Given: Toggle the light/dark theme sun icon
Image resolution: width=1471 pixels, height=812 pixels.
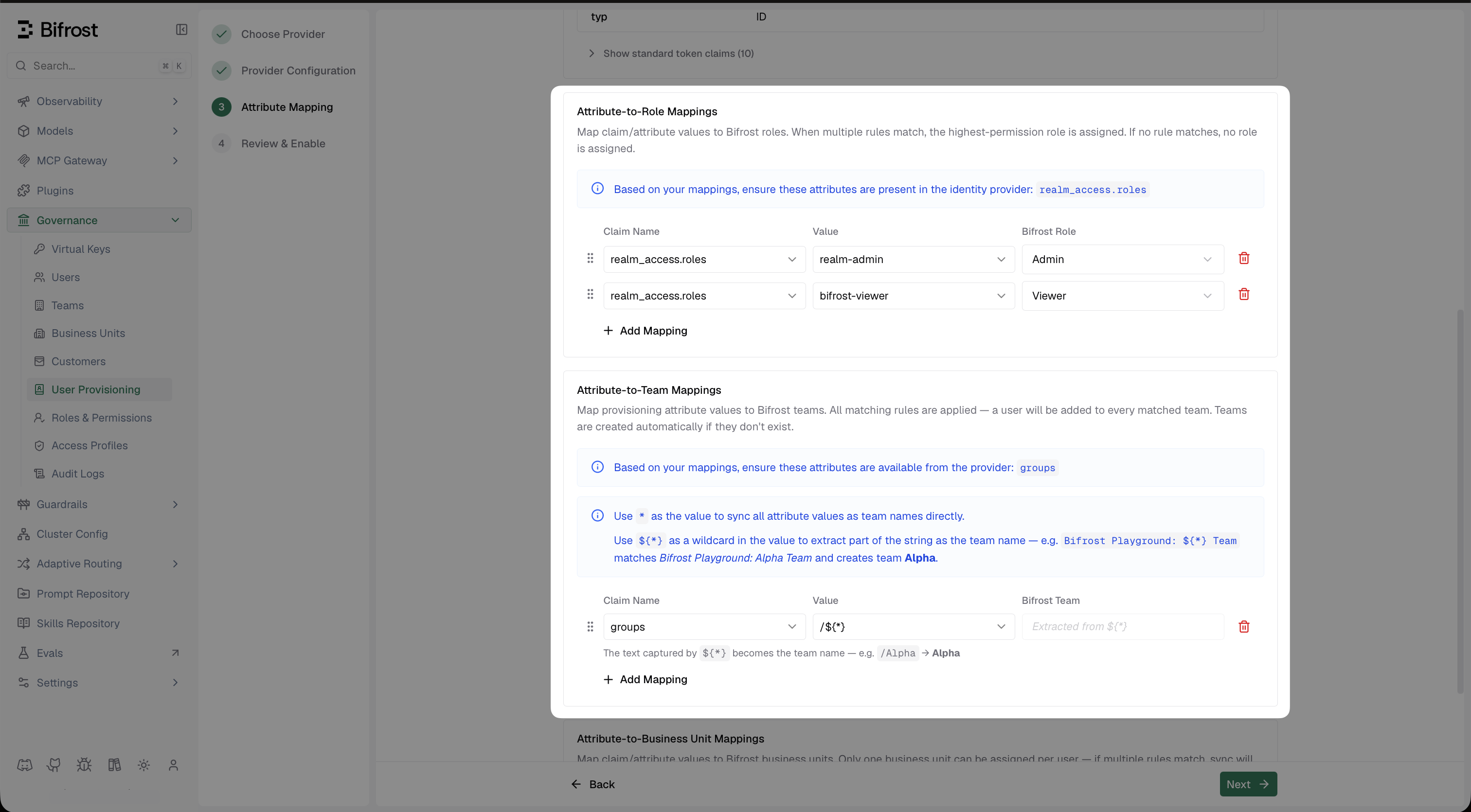Looking at the screenshot, I should [144, 765].
